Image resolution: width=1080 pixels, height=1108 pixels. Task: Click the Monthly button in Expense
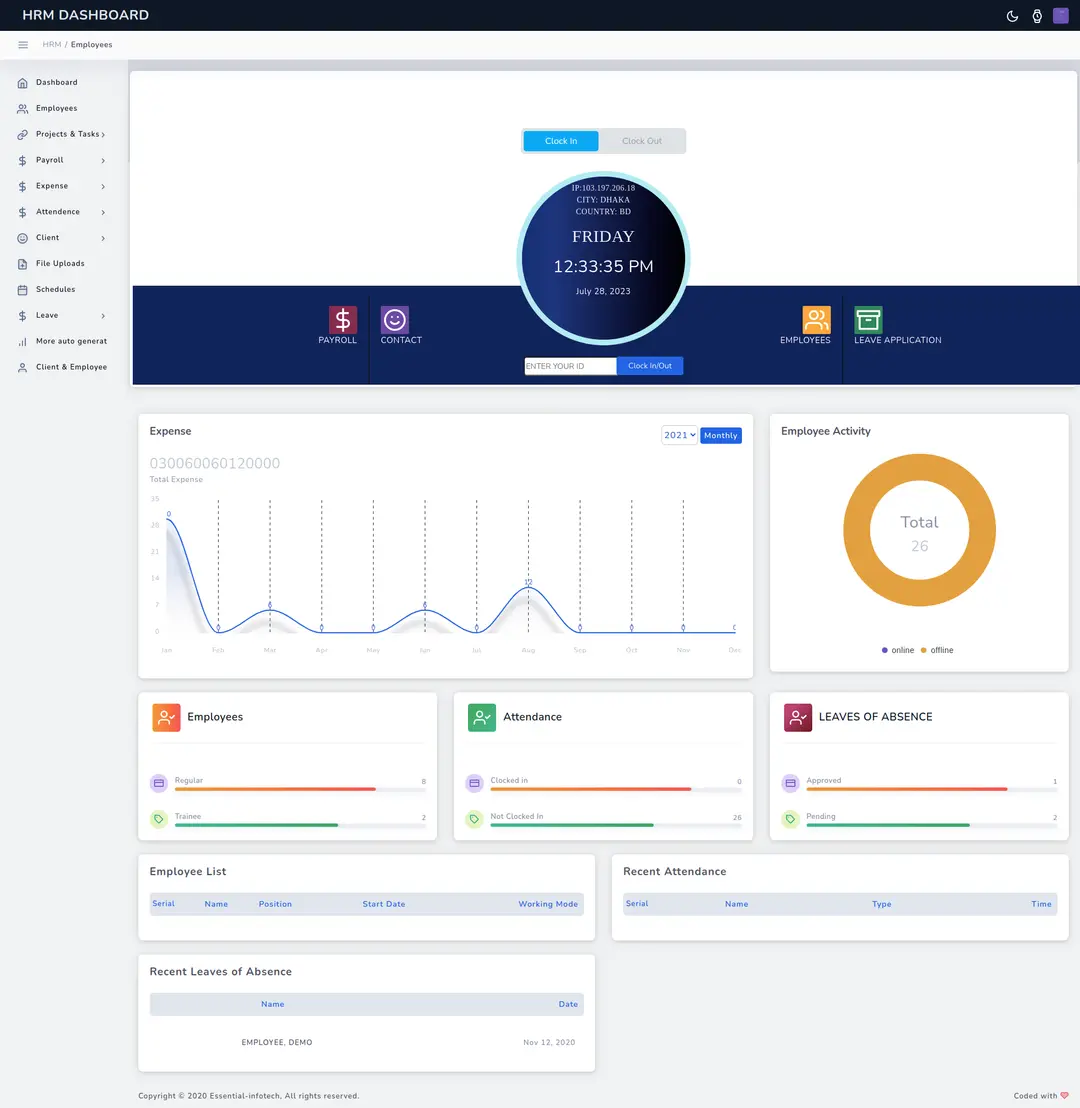click(720, 436)
